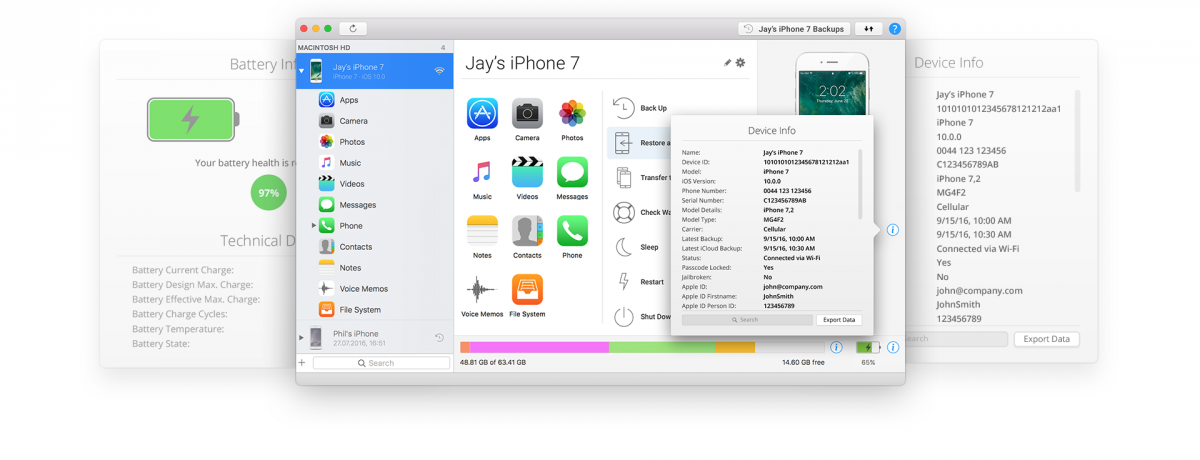
Task: Focus the Search field in the Device Info popover
Action: pyautogui.click(x=746, y=320)
